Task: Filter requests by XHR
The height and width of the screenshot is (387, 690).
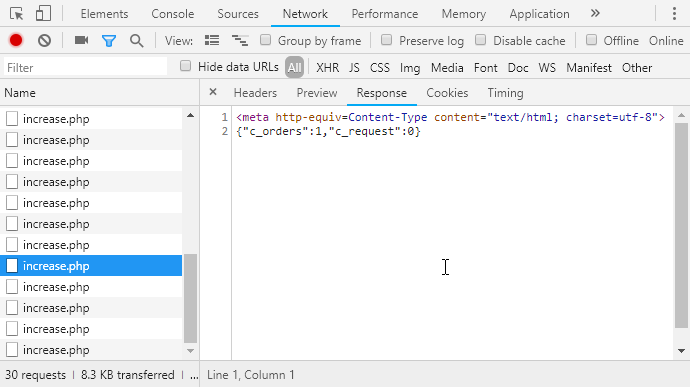Action: 327,68
